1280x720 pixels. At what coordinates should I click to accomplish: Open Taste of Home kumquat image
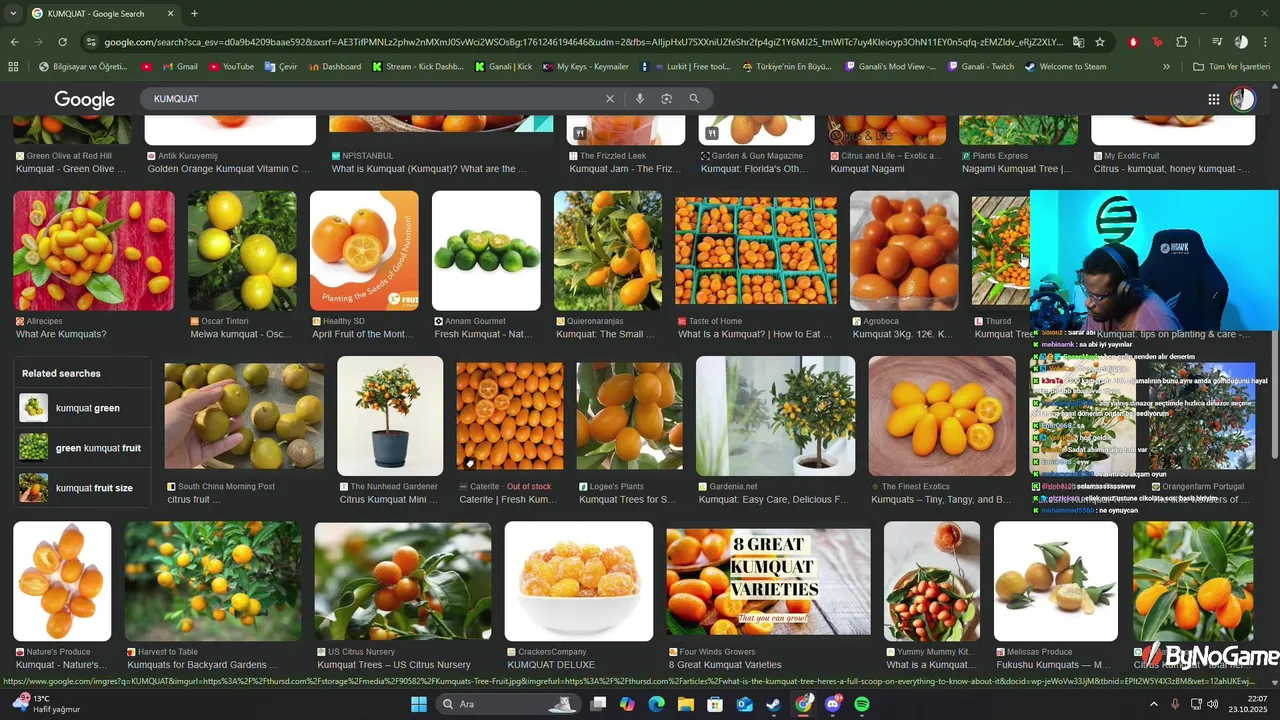pyautogui.click(x=756, y=251)
